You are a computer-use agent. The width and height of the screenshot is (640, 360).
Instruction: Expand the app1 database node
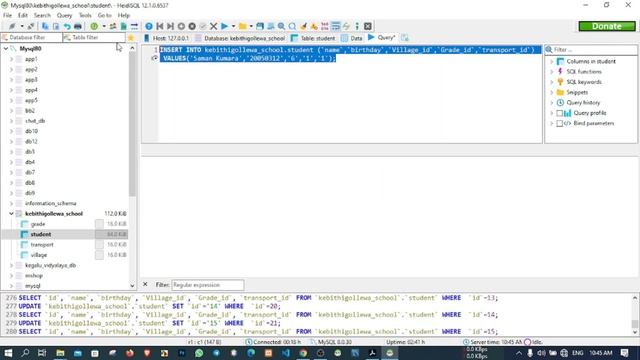click(x=11, y=59)
